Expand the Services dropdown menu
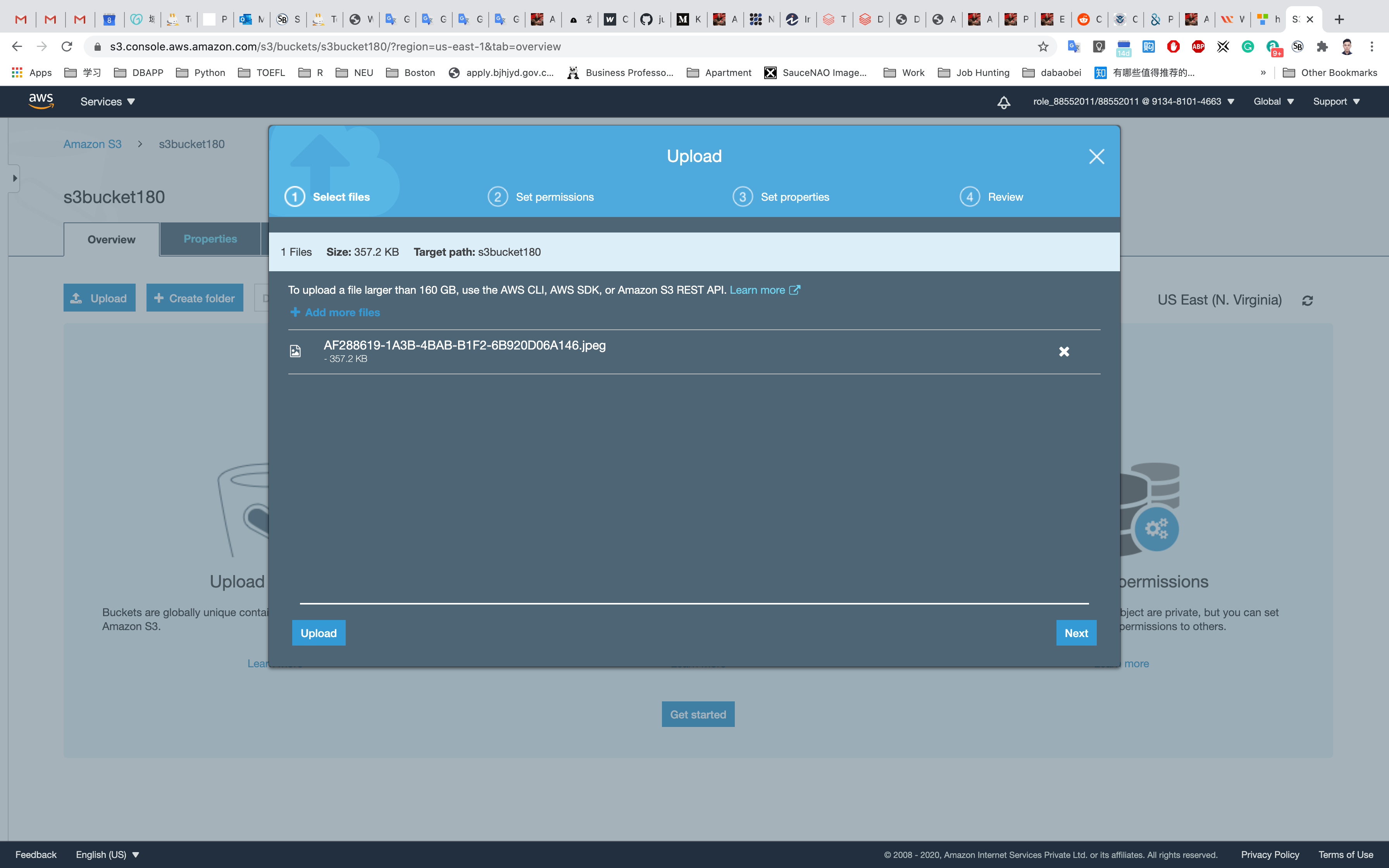 tap(107, 102)
